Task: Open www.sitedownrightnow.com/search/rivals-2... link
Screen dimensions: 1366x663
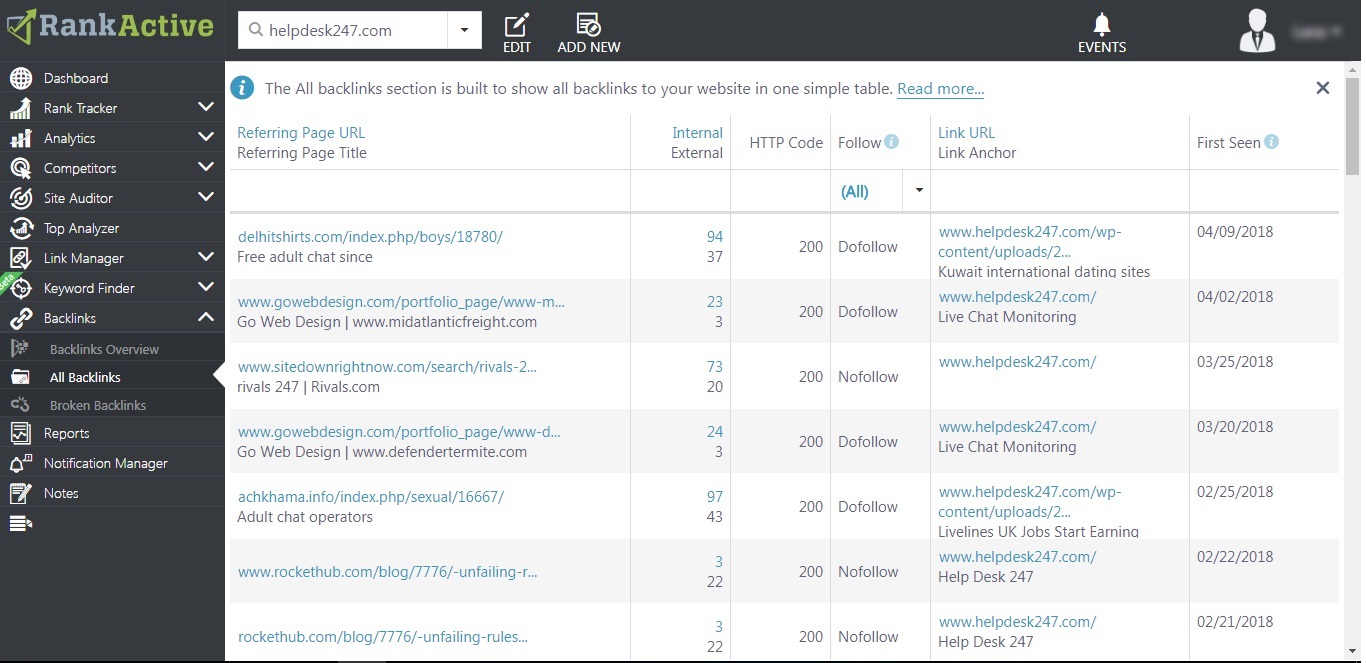Action: pos(387,367)
